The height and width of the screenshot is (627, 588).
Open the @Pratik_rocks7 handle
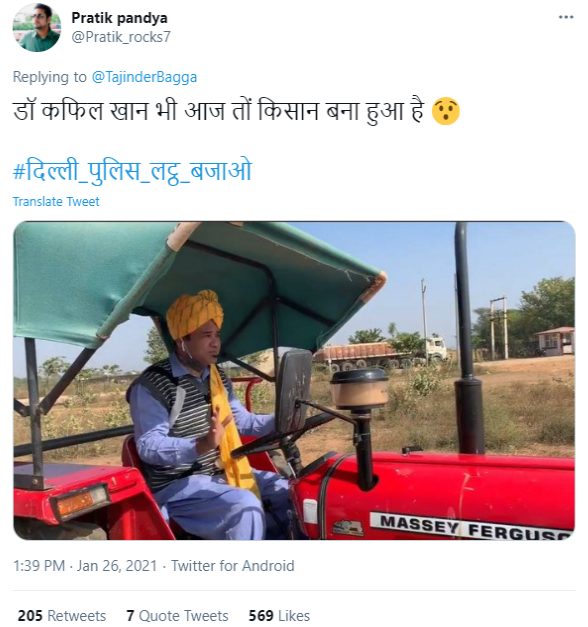pyautogui.click(x=121, y=37)
